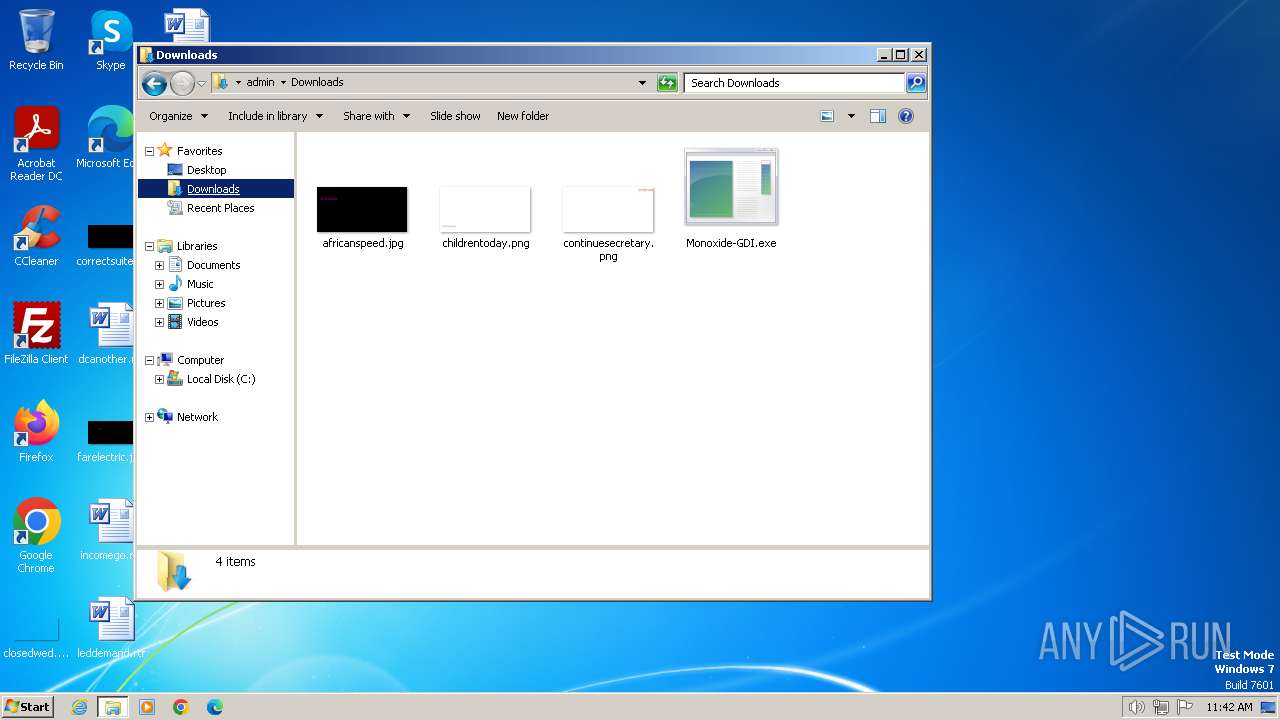1280x720 pixels.
Task: Expand the Local Disk (C:) node
Action: pos(159,379)
